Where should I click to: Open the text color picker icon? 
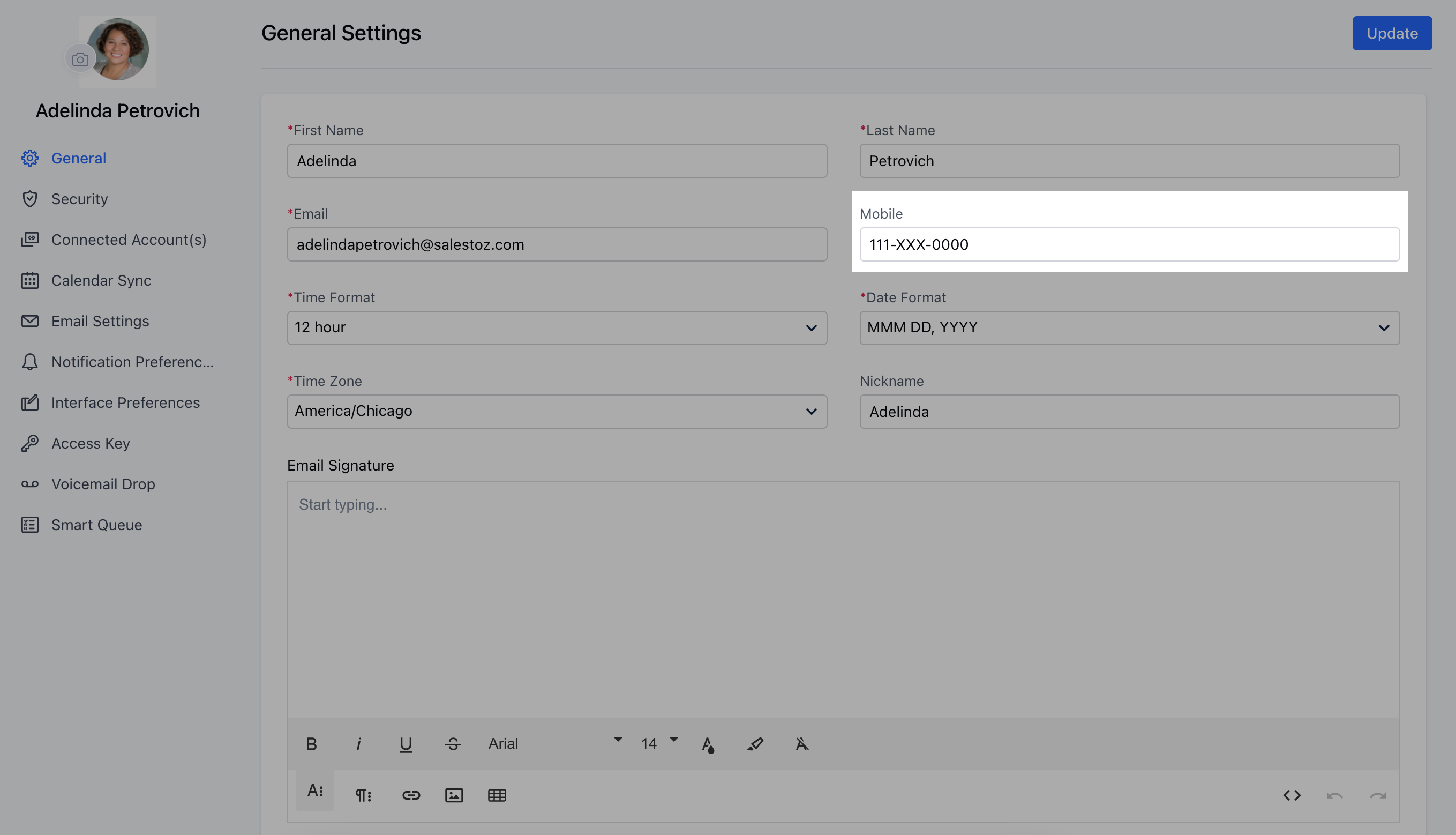pos(708,744)
